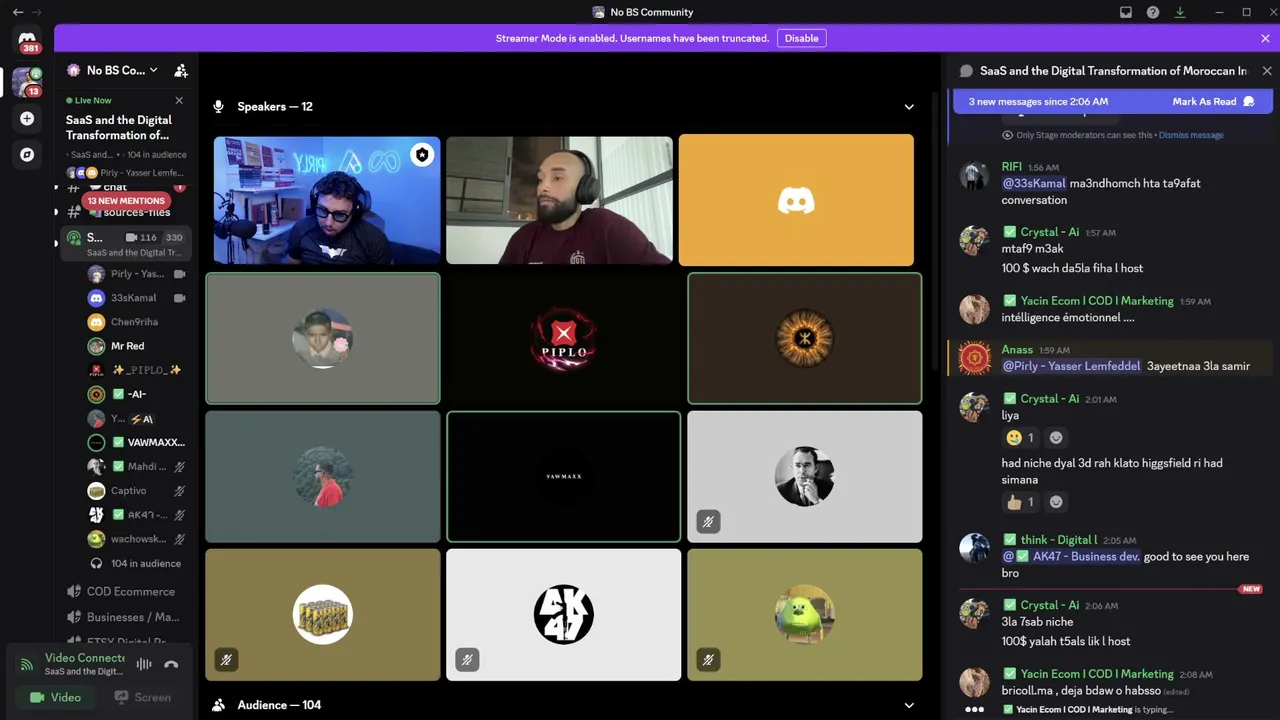Toggle the thumbs-up reaction with count 1
The width and height of the screenshot is (1280, 720).
[x=1021, y=501]
